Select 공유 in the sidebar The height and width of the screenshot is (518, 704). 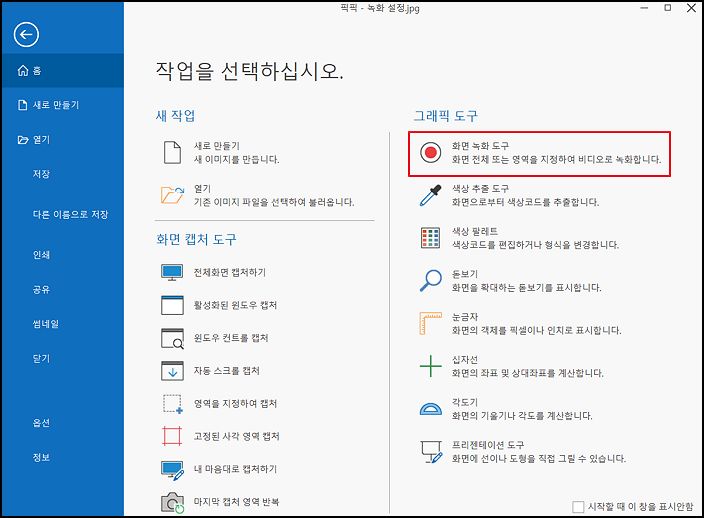click(x=41, y=290)
